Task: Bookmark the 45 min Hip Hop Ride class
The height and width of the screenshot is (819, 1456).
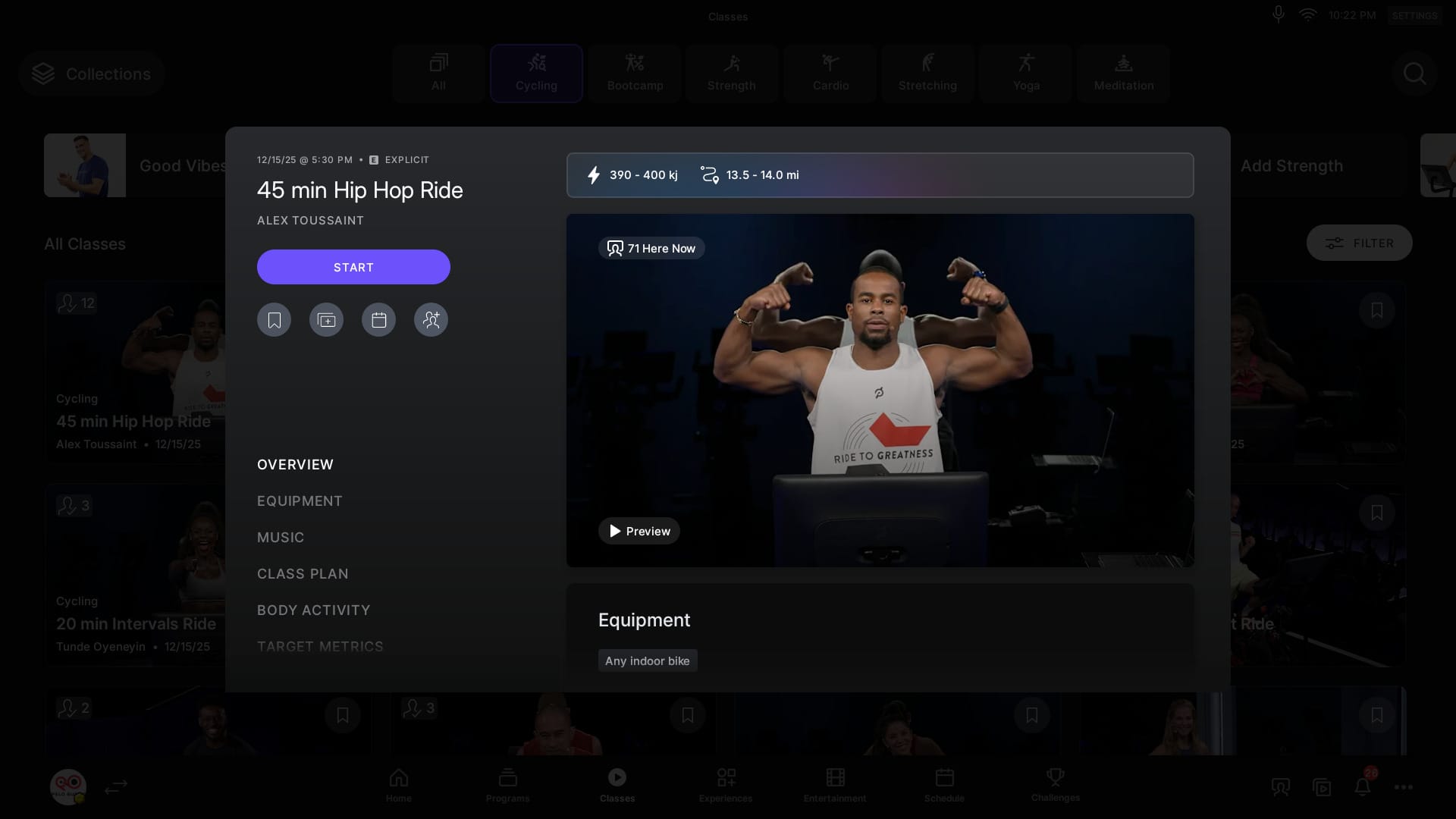Action: [274, 320]
